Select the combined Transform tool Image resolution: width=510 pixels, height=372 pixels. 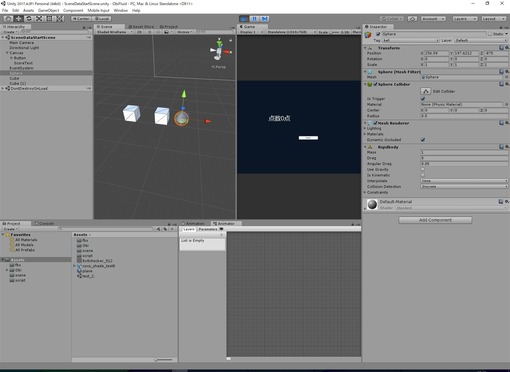tap(60, 19)
